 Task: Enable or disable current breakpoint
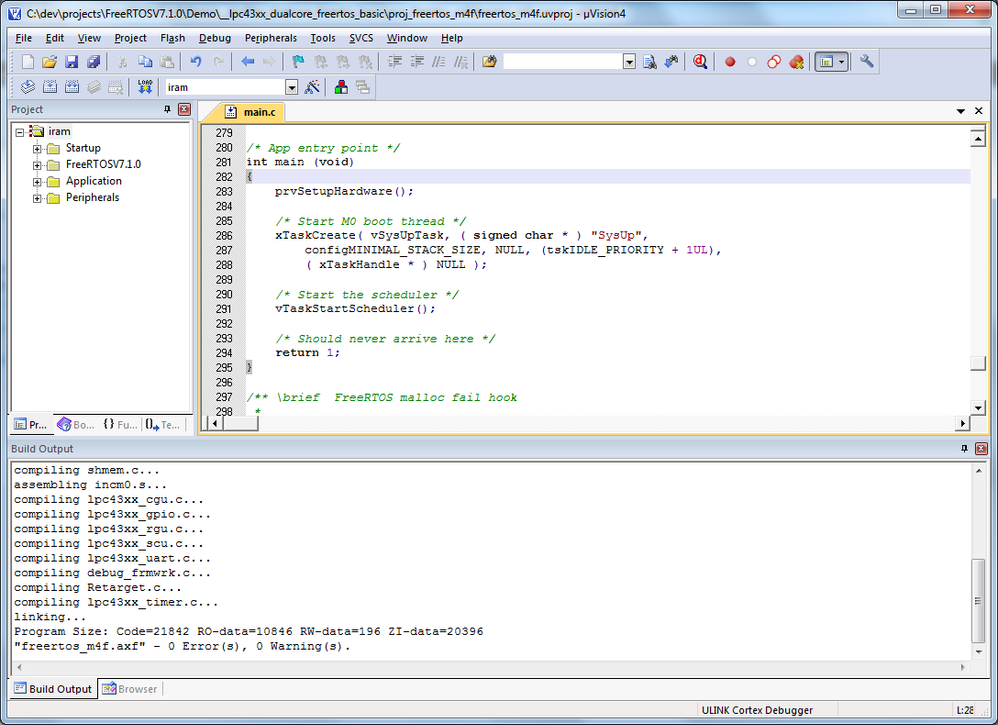[x=753, y=61]
